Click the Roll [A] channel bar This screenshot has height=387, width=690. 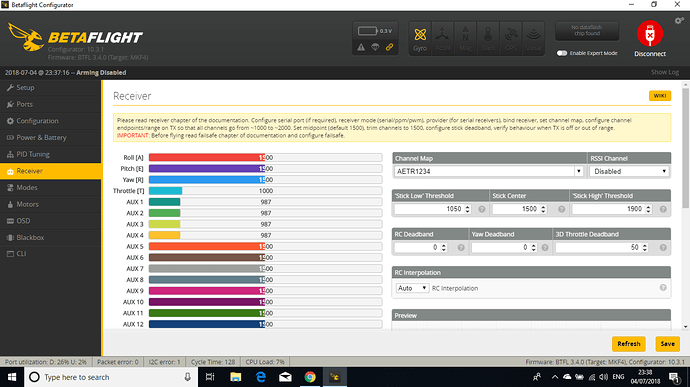[x=265, y=158]
